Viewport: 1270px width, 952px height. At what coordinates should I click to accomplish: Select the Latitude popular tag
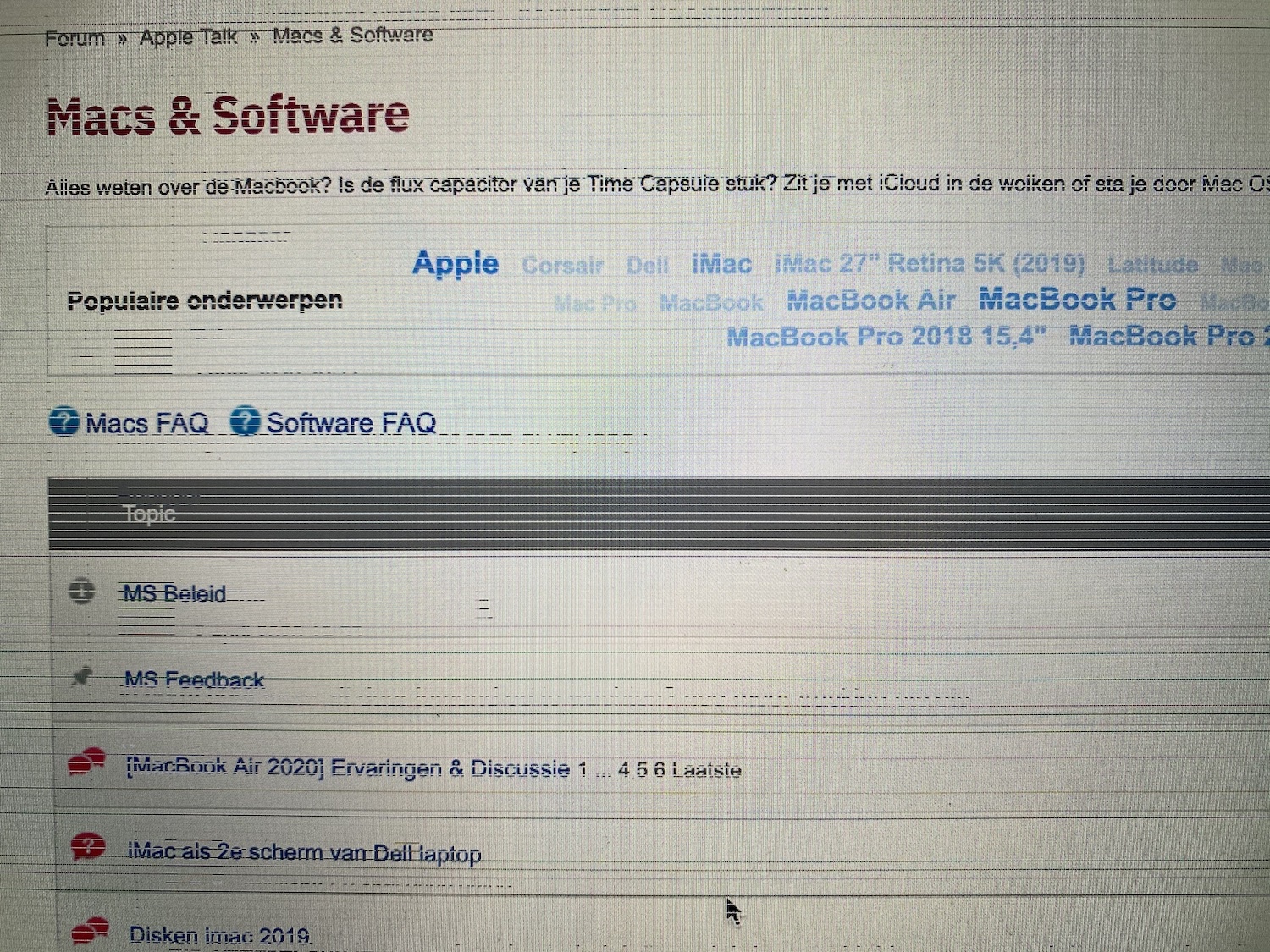(1152, 265)
